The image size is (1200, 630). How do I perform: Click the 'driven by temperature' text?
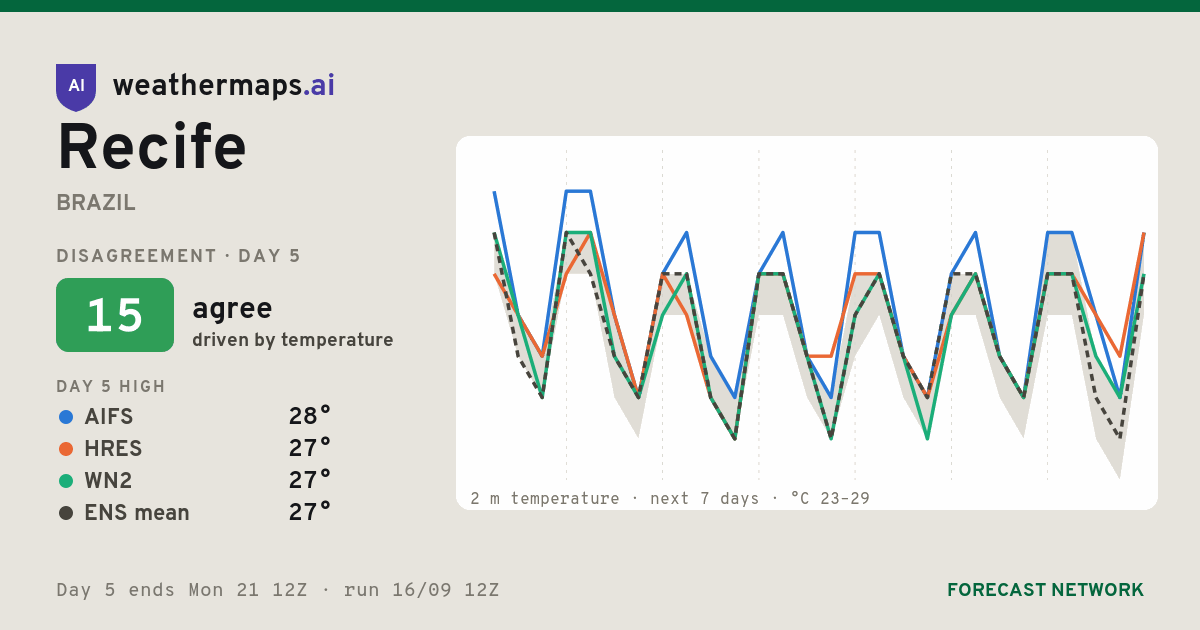point(293,340)
